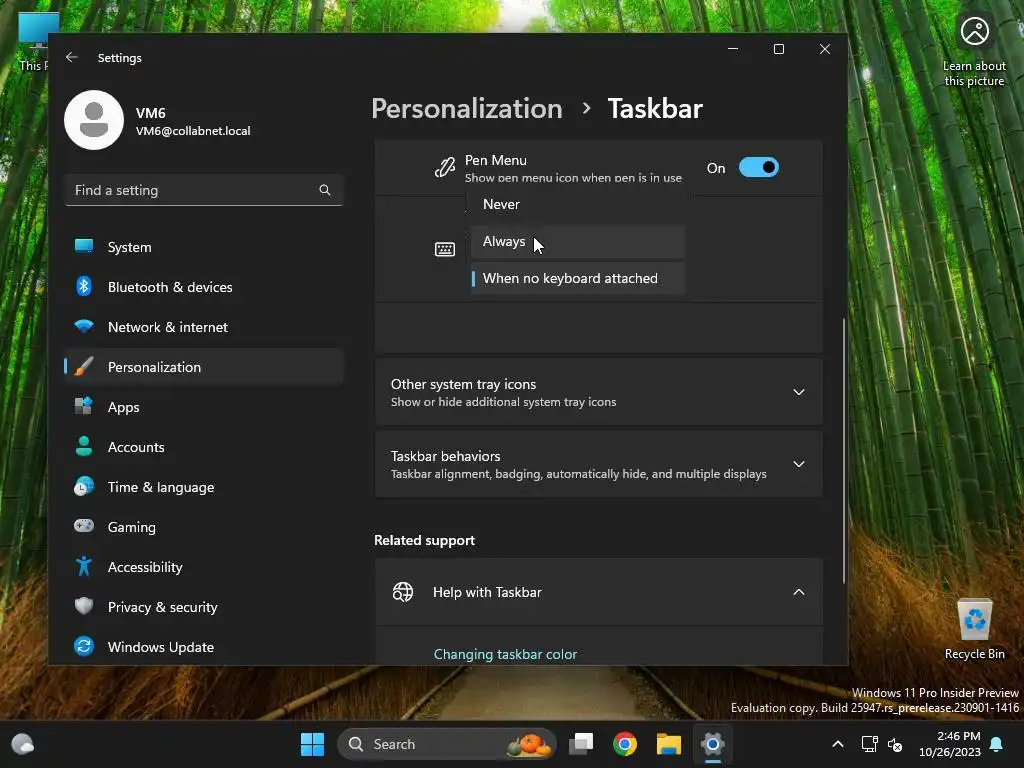Click the weather widget icon on taskbar
This screenshot has height=768, width=1024.
pyautogui.click(x=23, y=744)
